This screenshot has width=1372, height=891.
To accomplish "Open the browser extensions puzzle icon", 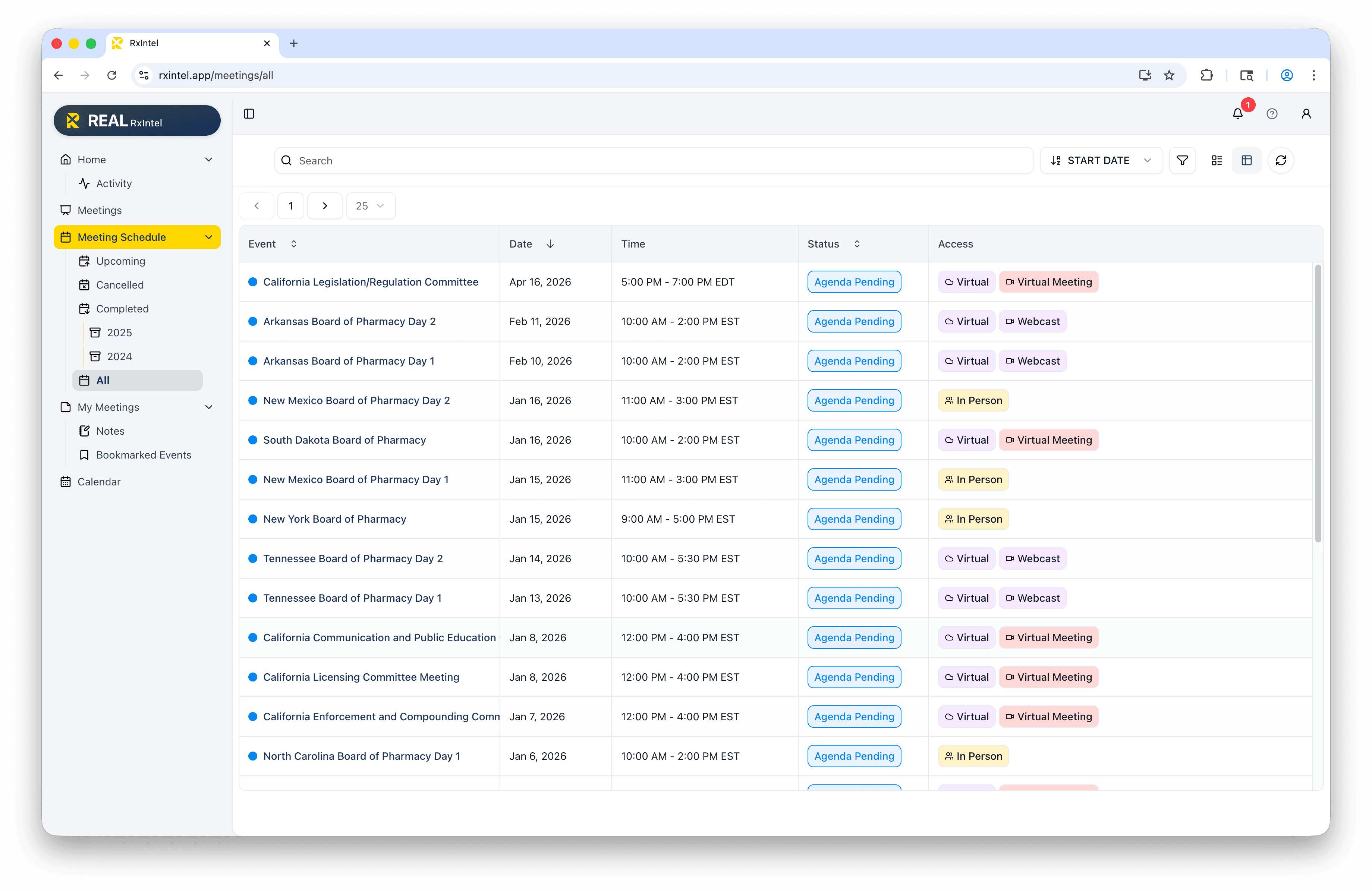I will [x=1206, y=76].
